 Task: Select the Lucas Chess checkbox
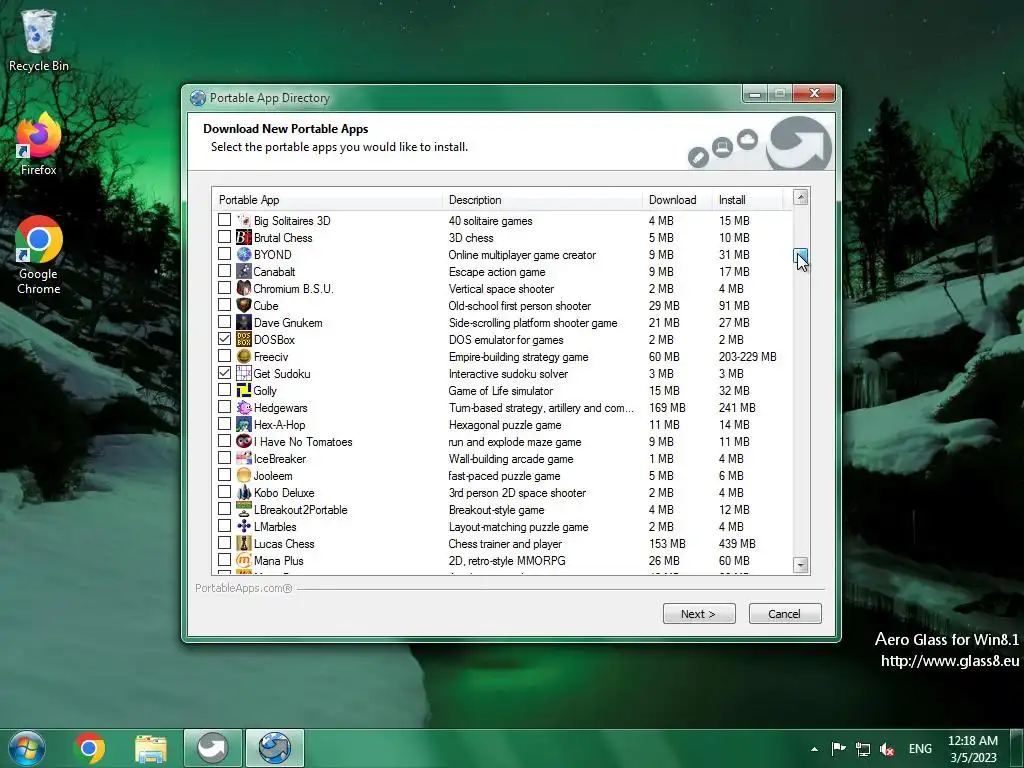[x=224, y=543]
